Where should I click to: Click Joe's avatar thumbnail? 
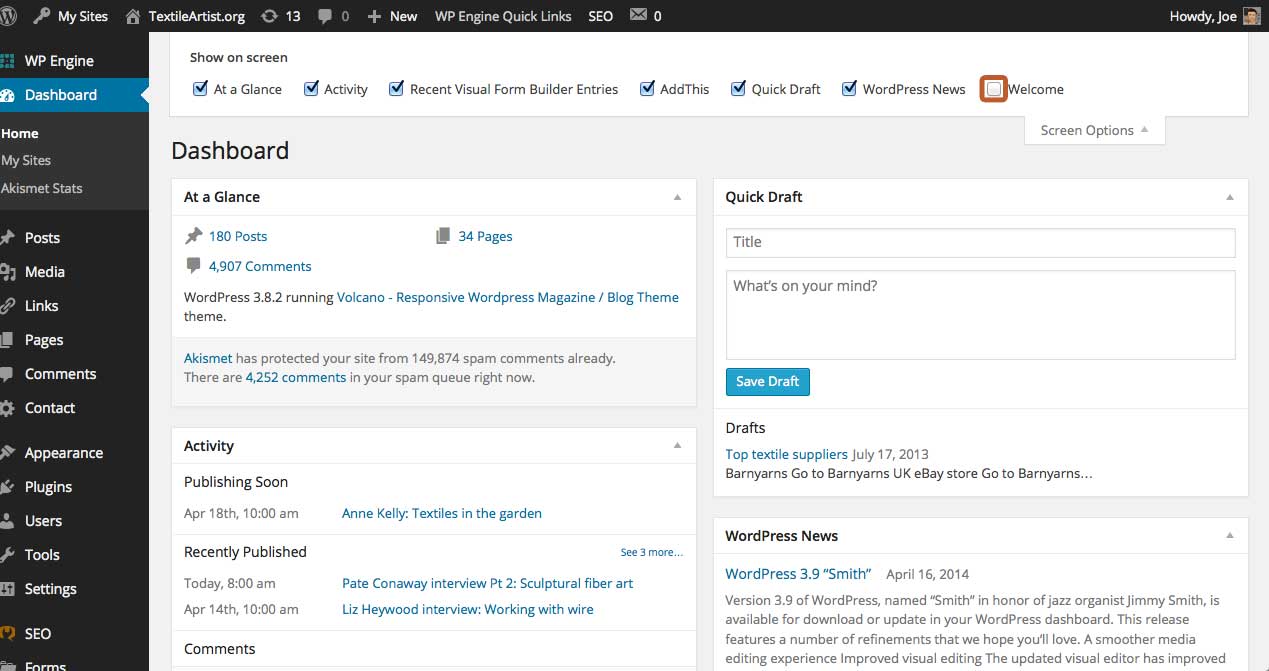click(1252, 16)
